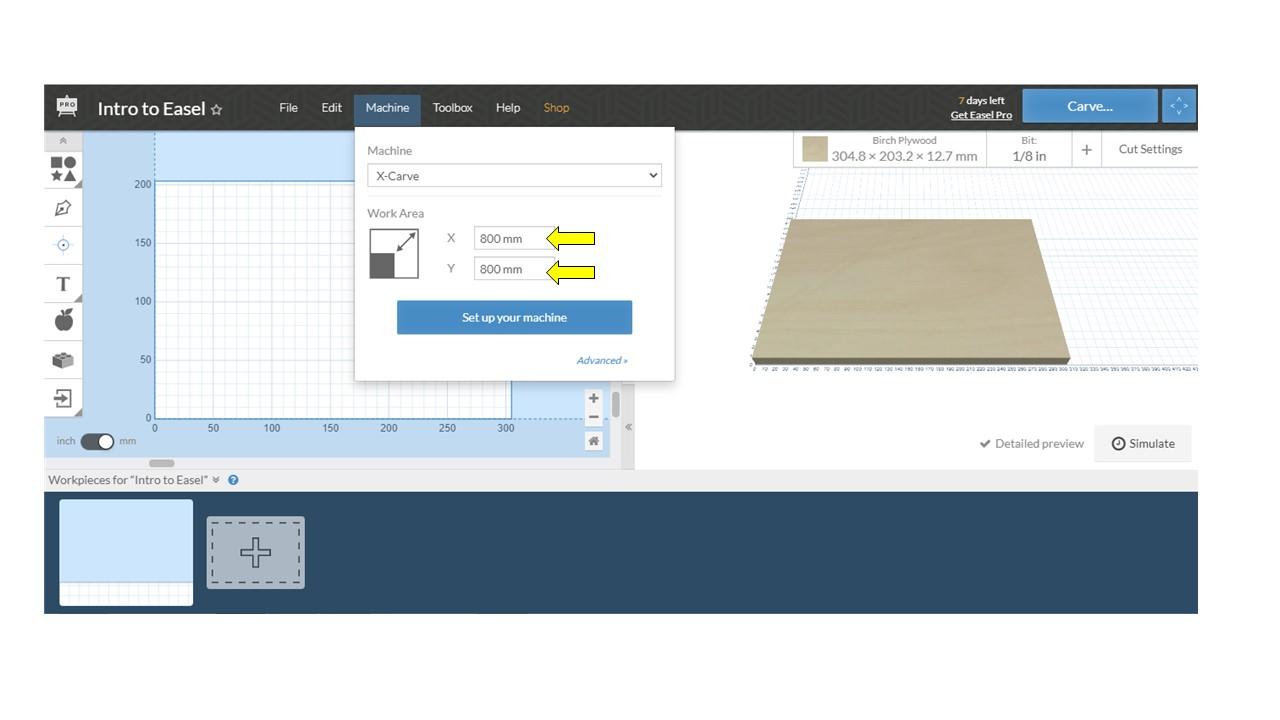This screenshot has width=1280, height=720.
Task: Click the Easel Pro logo icon
Action: click(x=67, y=106)
